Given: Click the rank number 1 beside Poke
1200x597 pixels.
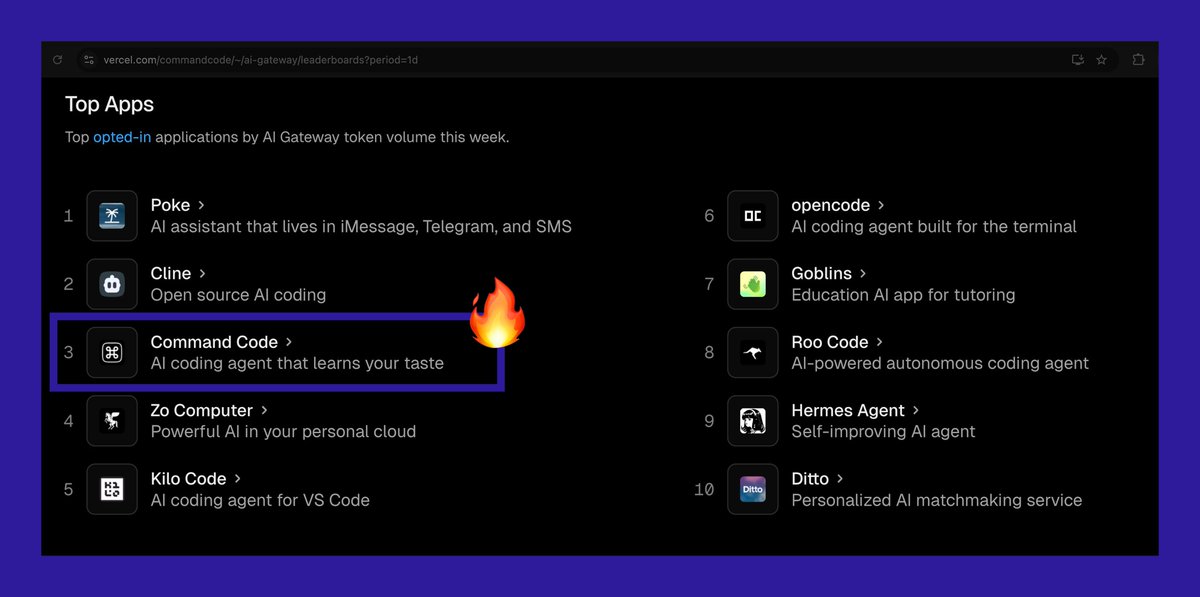Looking at the screenshot, I should pos(68,216).
